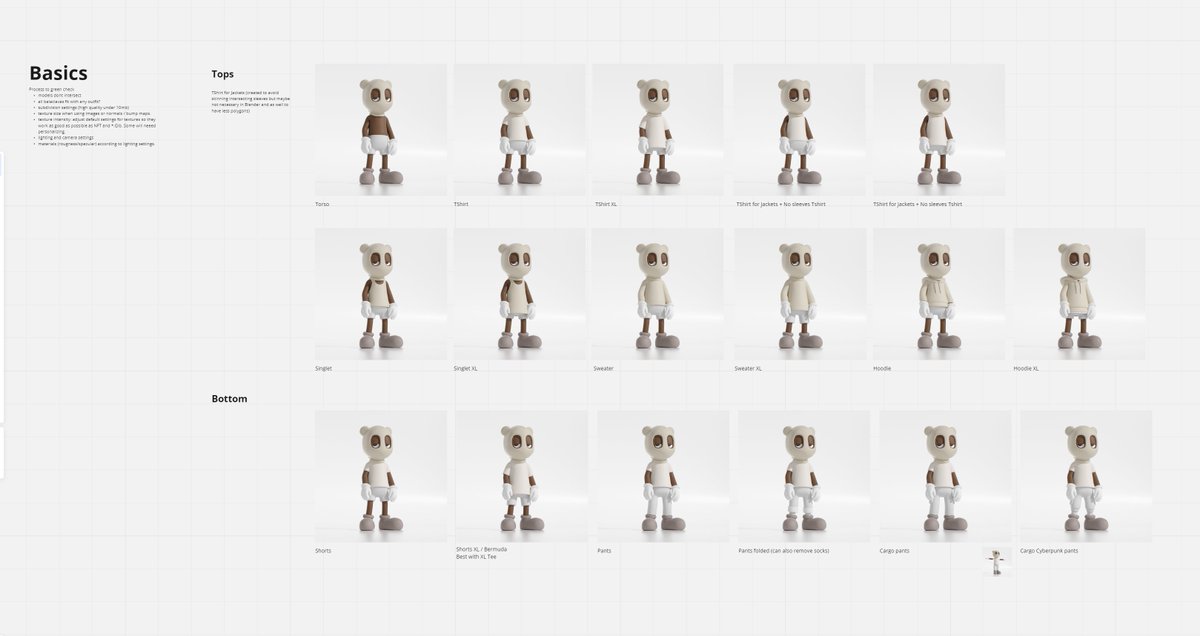Click the "Basics" heading
This screenshot has width=1200, height=636.
58,73
